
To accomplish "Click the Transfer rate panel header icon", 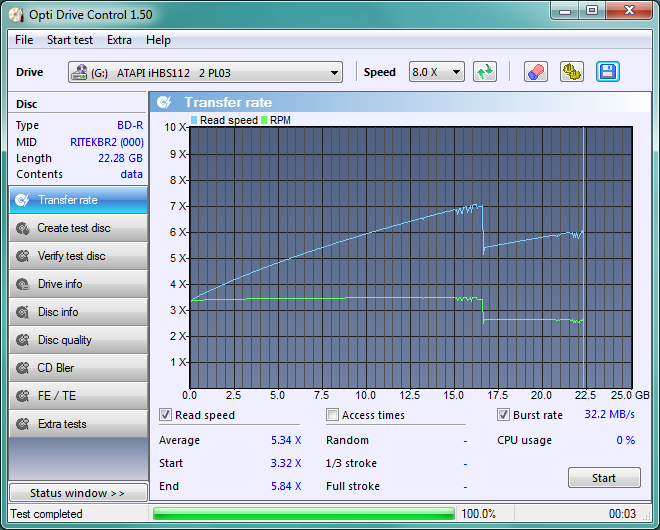I will click(164, 102).
